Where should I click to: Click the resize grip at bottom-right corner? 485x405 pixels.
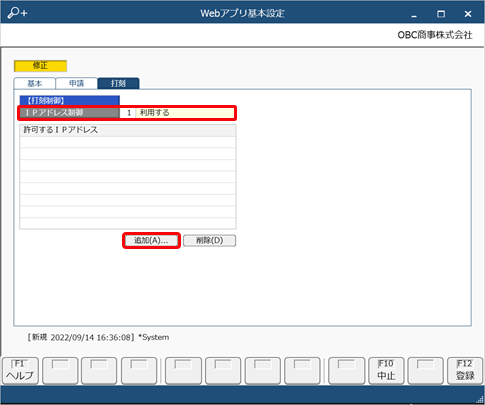click(x=480, y=400)
